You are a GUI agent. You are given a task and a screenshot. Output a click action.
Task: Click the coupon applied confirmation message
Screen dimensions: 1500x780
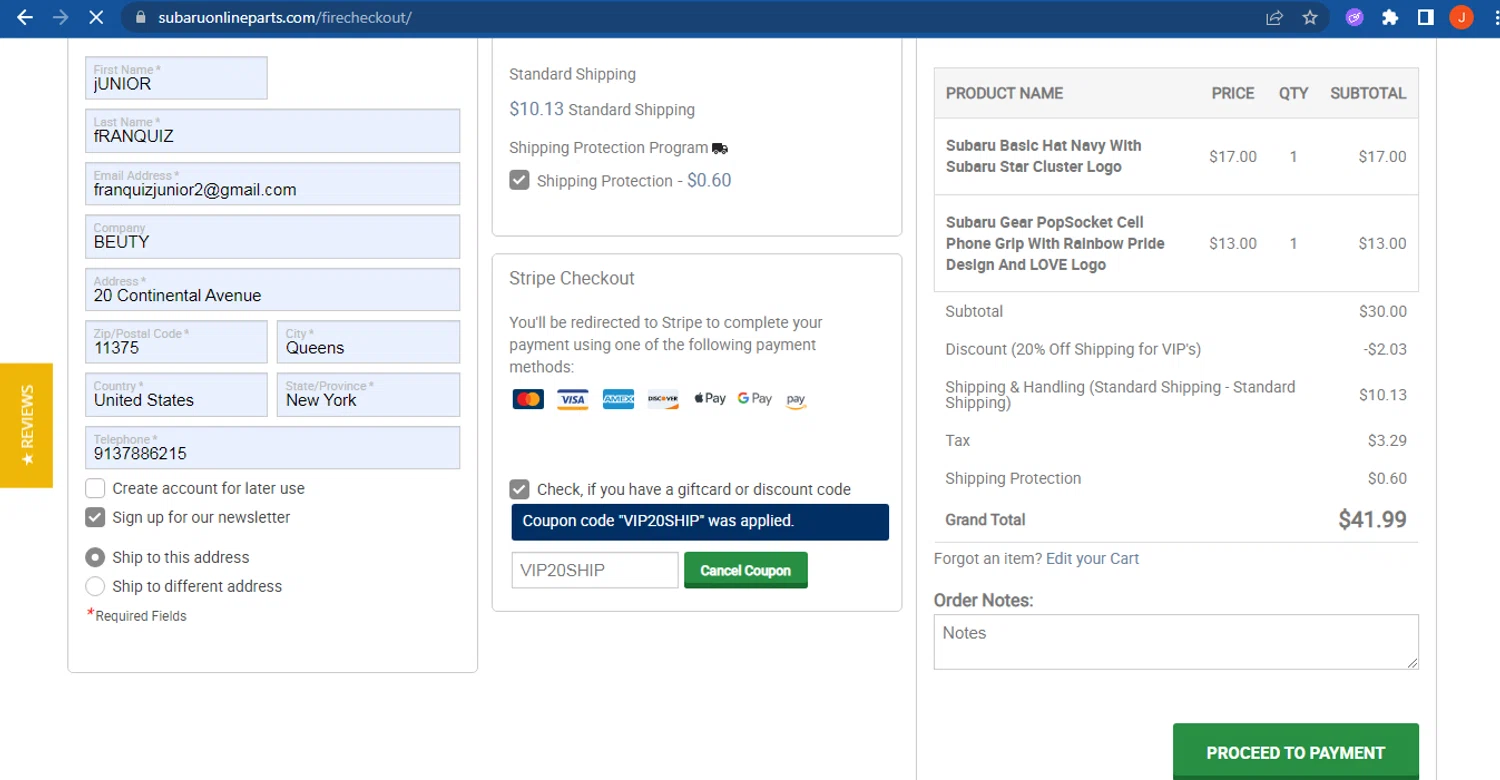700,521
